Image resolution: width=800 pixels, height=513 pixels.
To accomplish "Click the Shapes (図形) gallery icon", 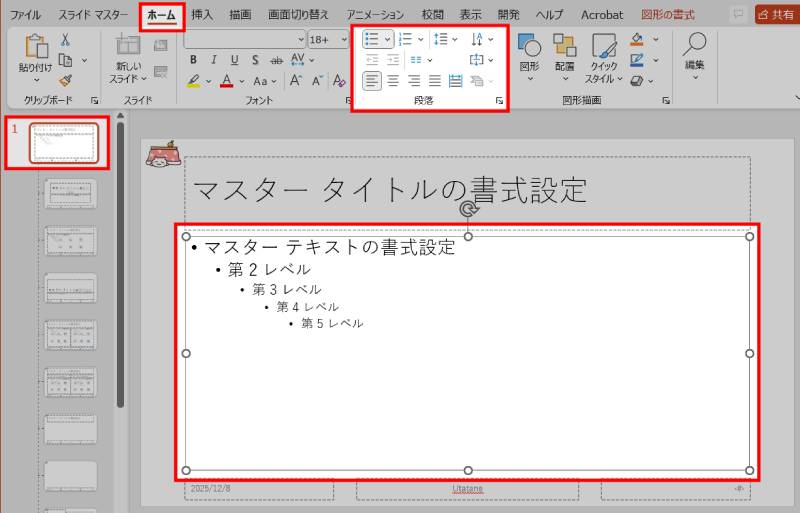I will 529,45.
